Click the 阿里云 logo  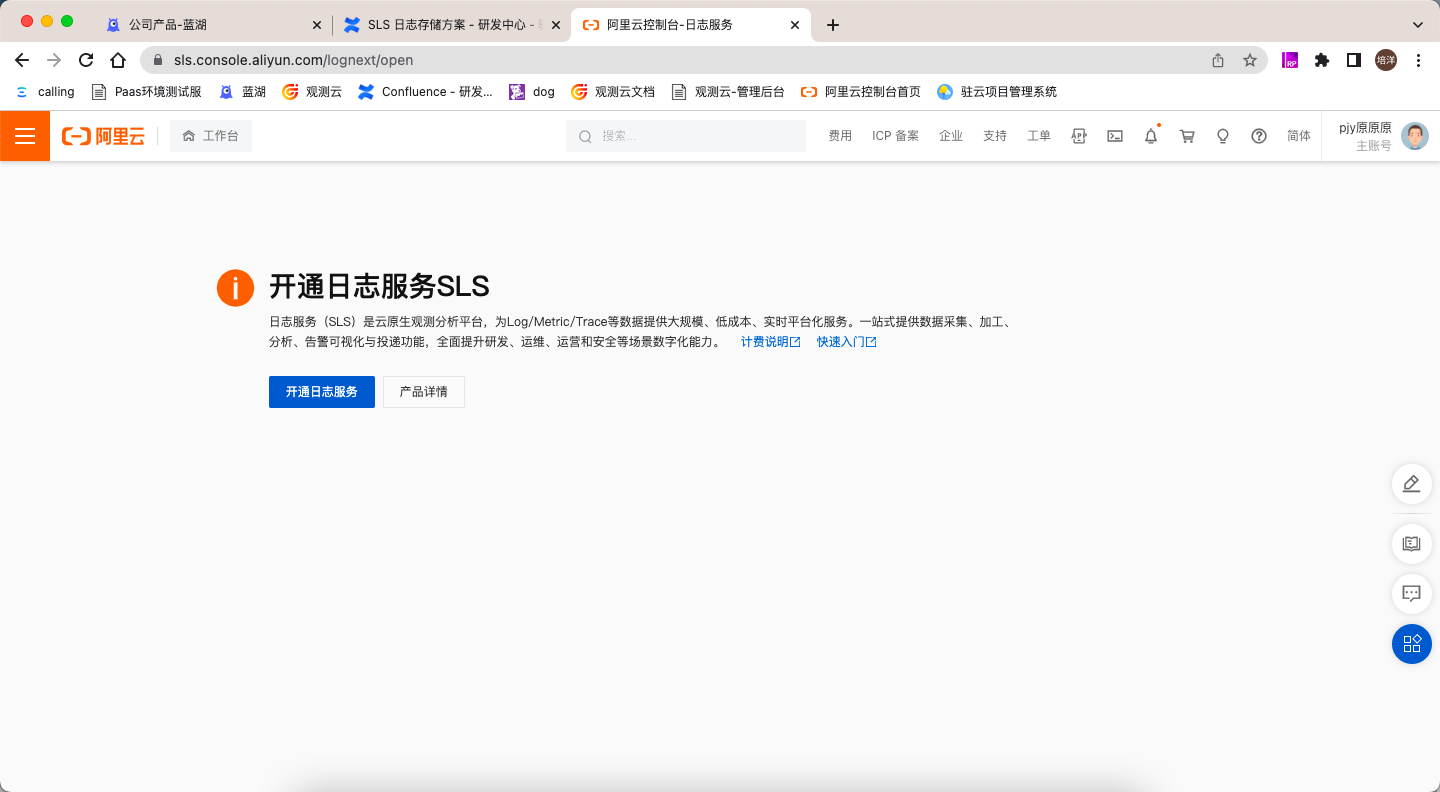click(x=103, y=136)
